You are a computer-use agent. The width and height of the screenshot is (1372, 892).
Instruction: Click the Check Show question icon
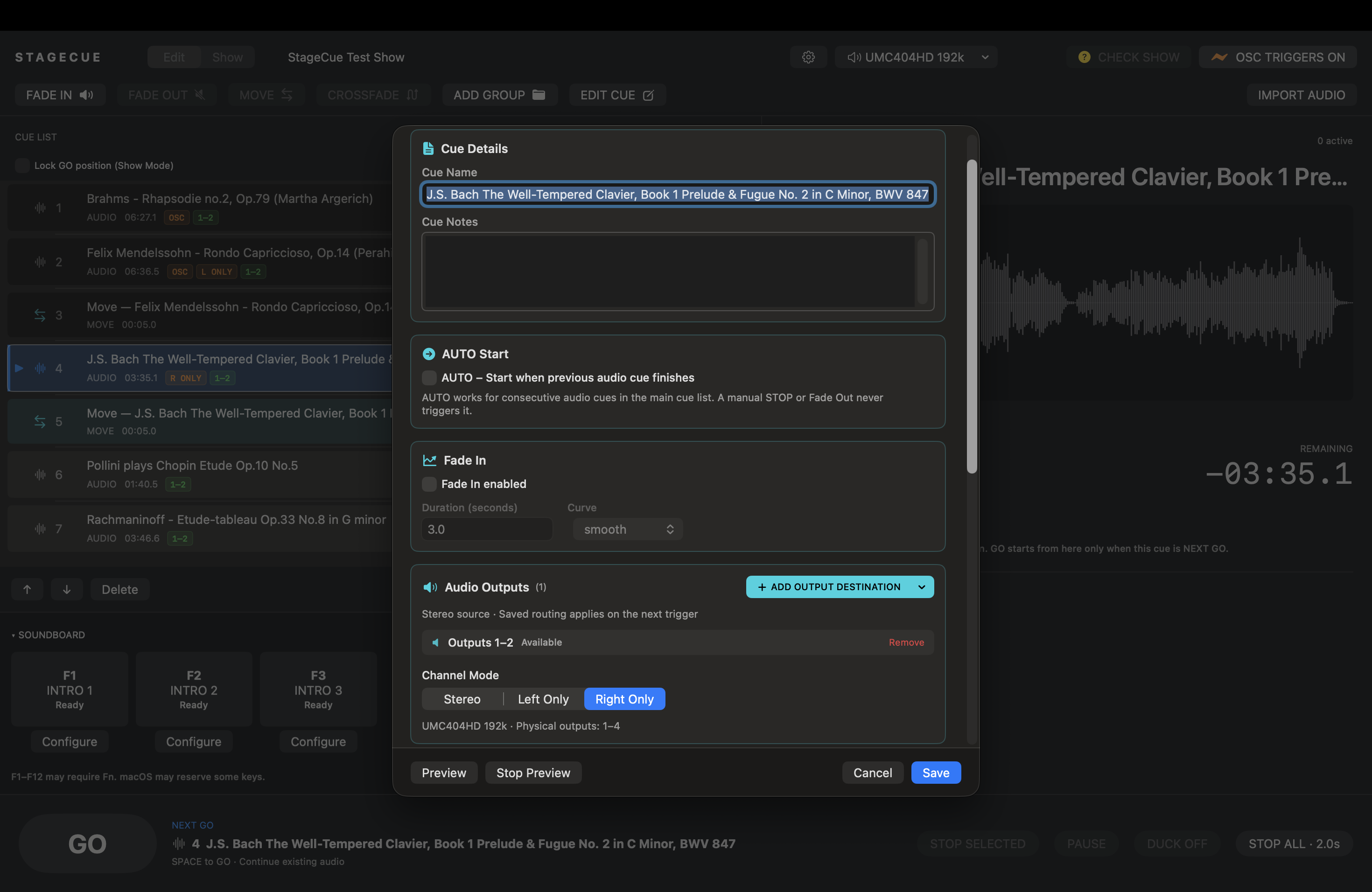pyautogui.click(x=1084, y=57)
